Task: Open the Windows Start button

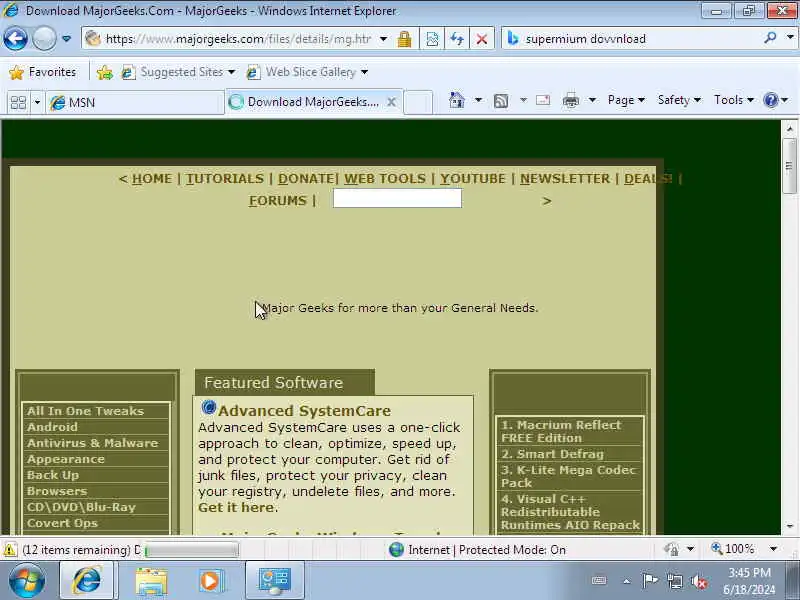Action: 26,580
